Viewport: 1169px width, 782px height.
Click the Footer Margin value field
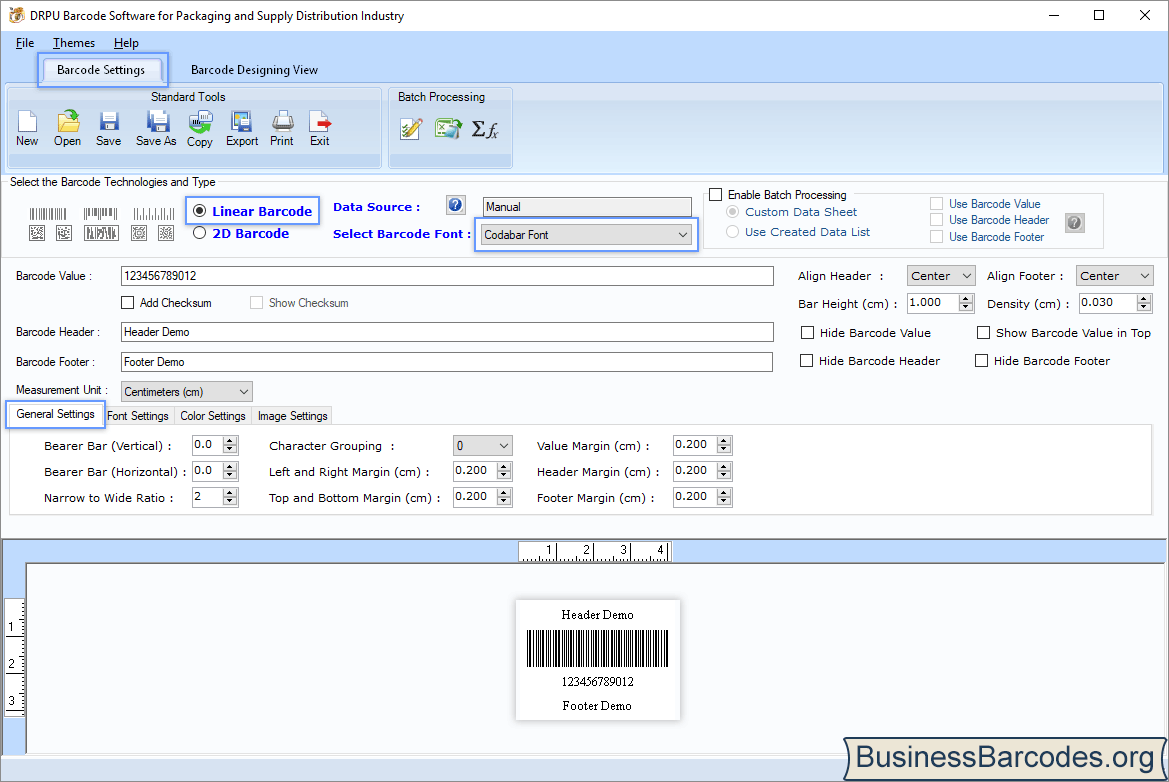(x=695, y=497)
